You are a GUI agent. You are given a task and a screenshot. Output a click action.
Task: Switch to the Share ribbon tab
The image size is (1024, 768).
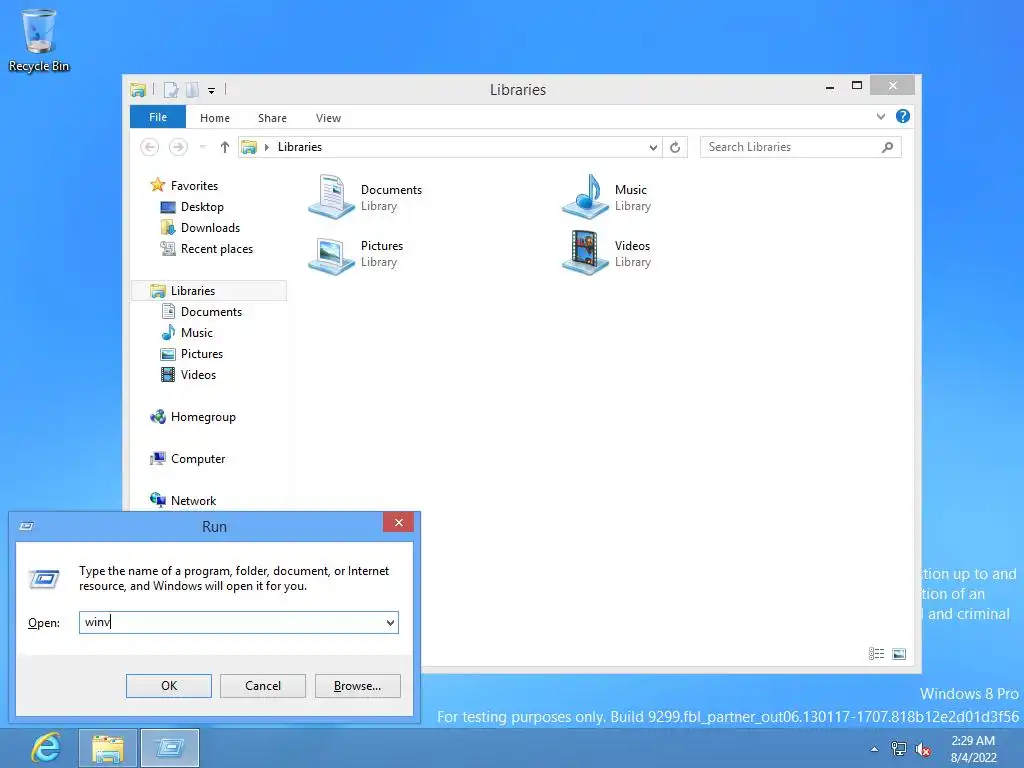[x=272, y=118]
